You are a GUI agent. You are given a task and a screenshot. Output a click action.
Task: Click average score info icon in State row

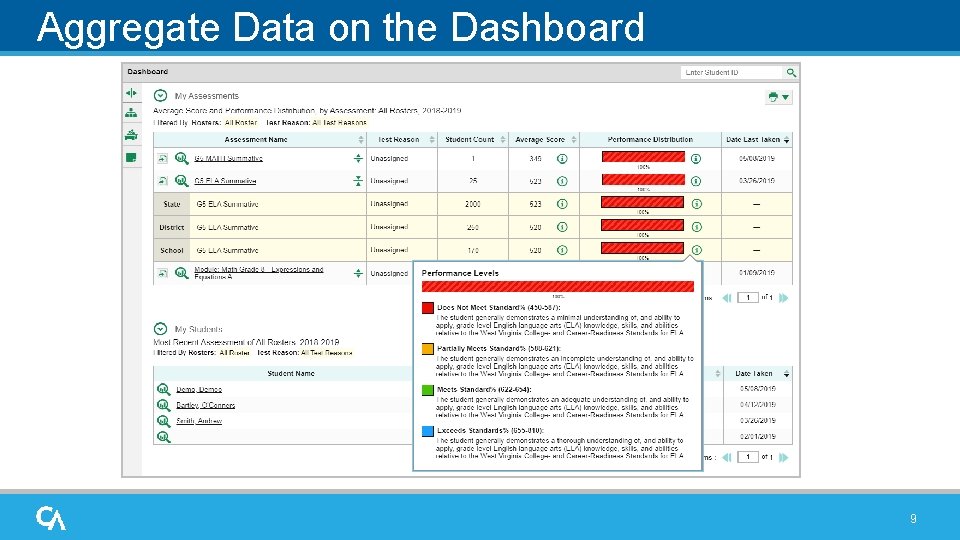click(x=562, y=204)
